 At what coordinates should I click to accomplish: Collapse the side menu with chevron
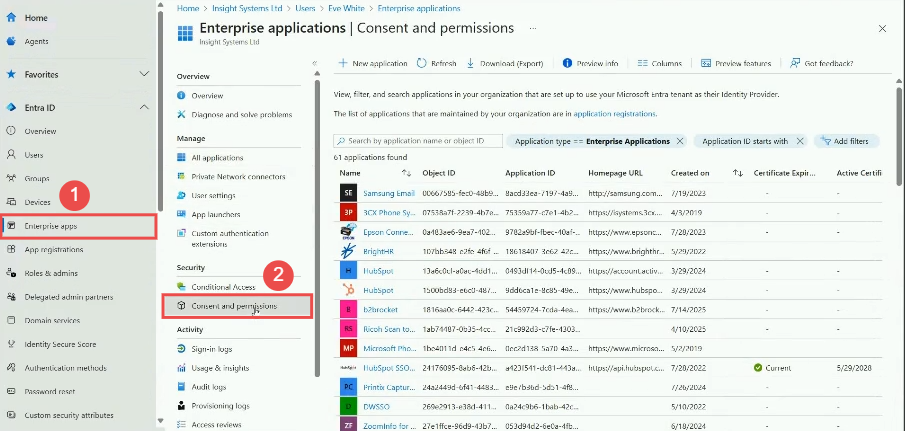click(x=315, y=63)
